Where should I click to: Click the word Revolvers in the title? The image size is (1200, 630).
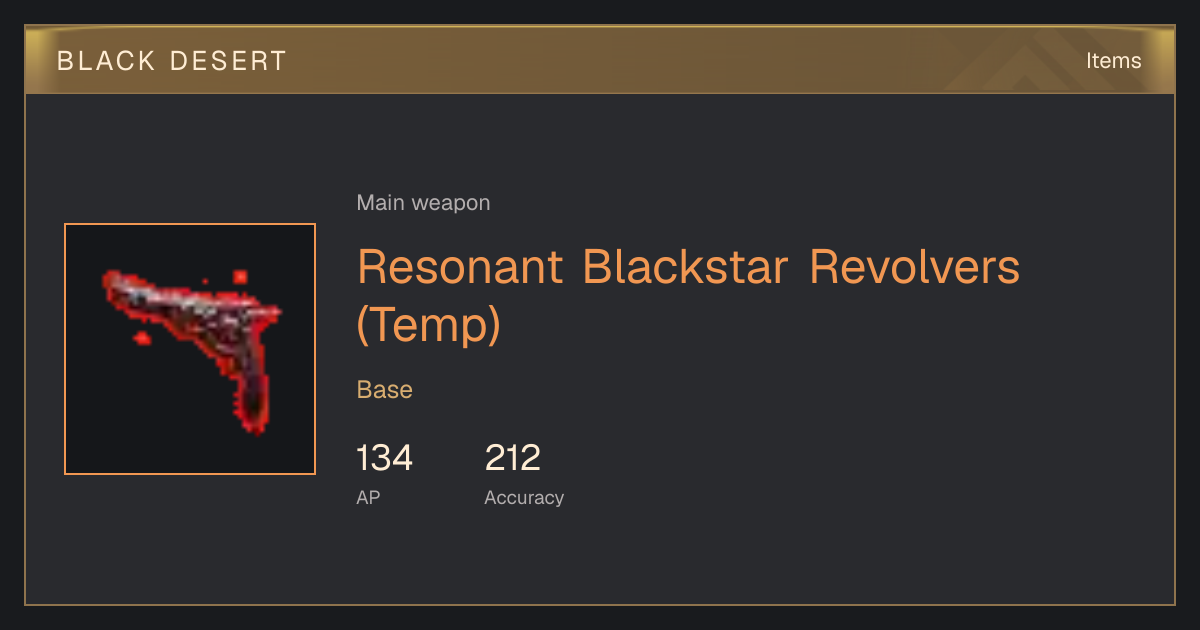(914, 267)
